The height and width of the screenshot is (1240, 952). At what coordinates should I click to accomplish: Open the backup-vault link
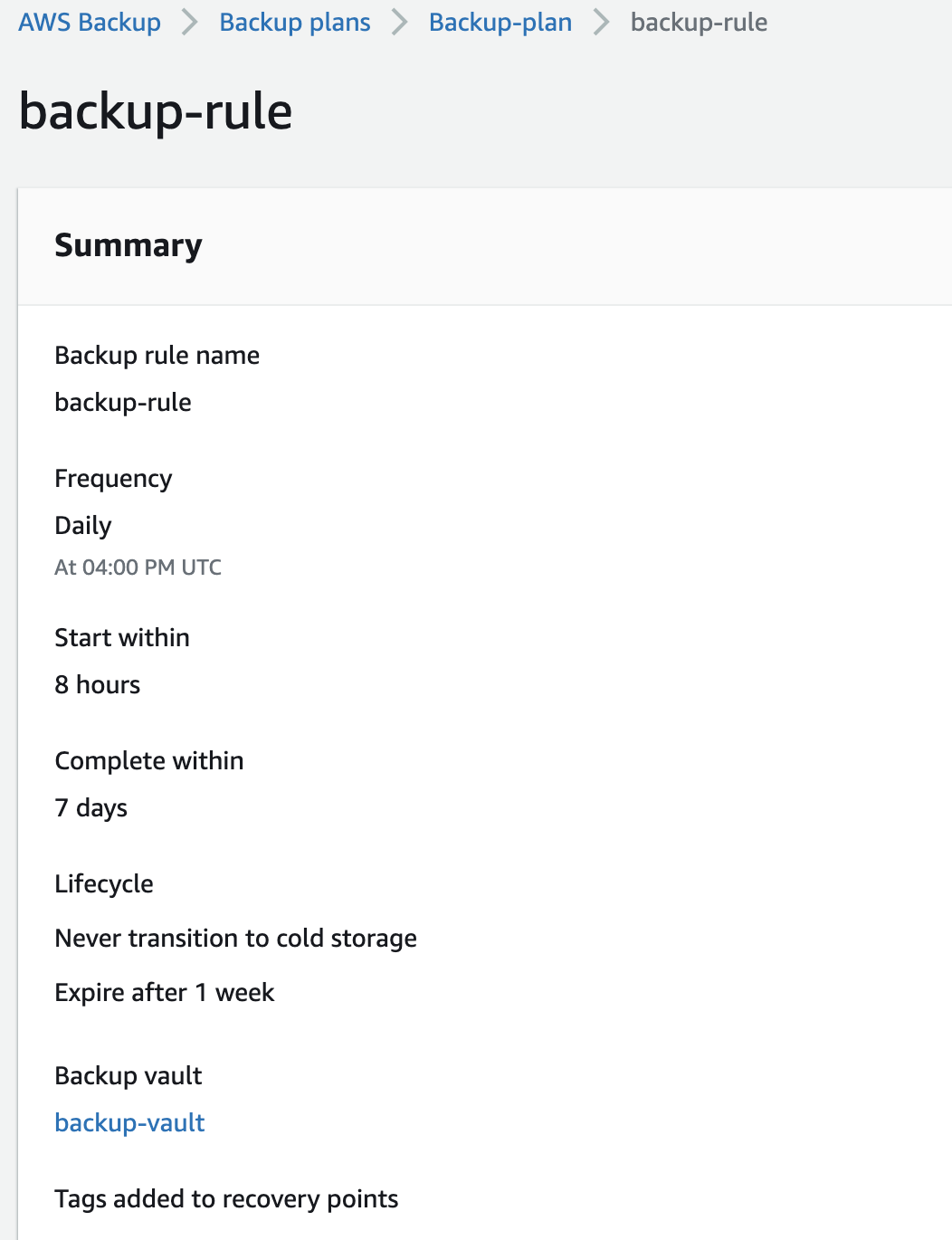coord(129,1122)
